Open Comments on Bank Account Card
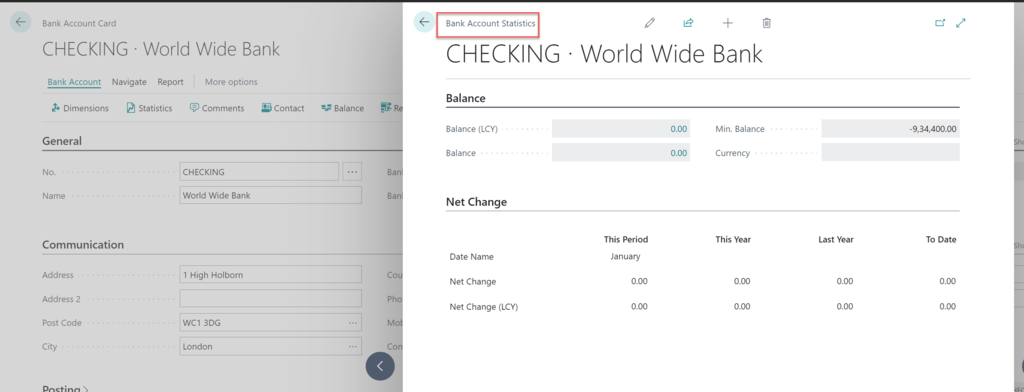Image resolution: width=1024 pixels, height=392 pixels. [x=217, y=108]
